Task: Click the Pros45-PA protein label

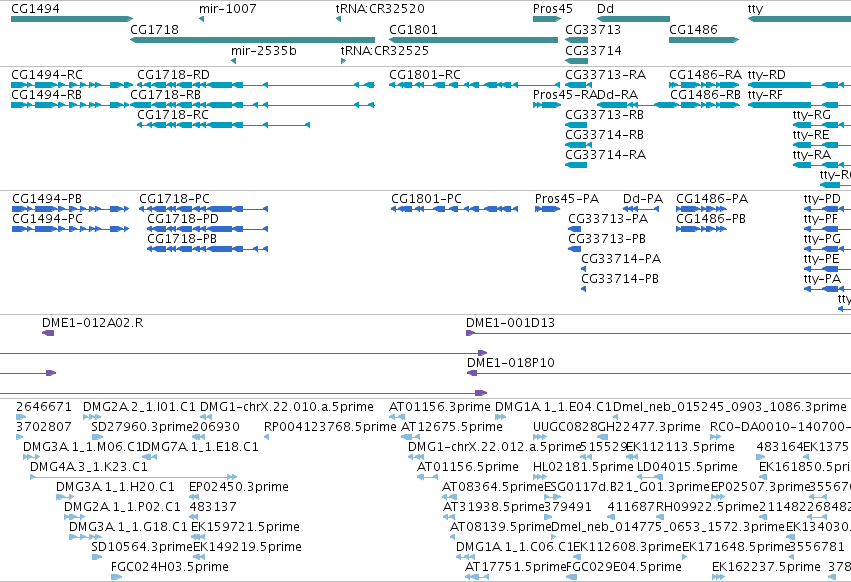Action: [x=567, y=199]
